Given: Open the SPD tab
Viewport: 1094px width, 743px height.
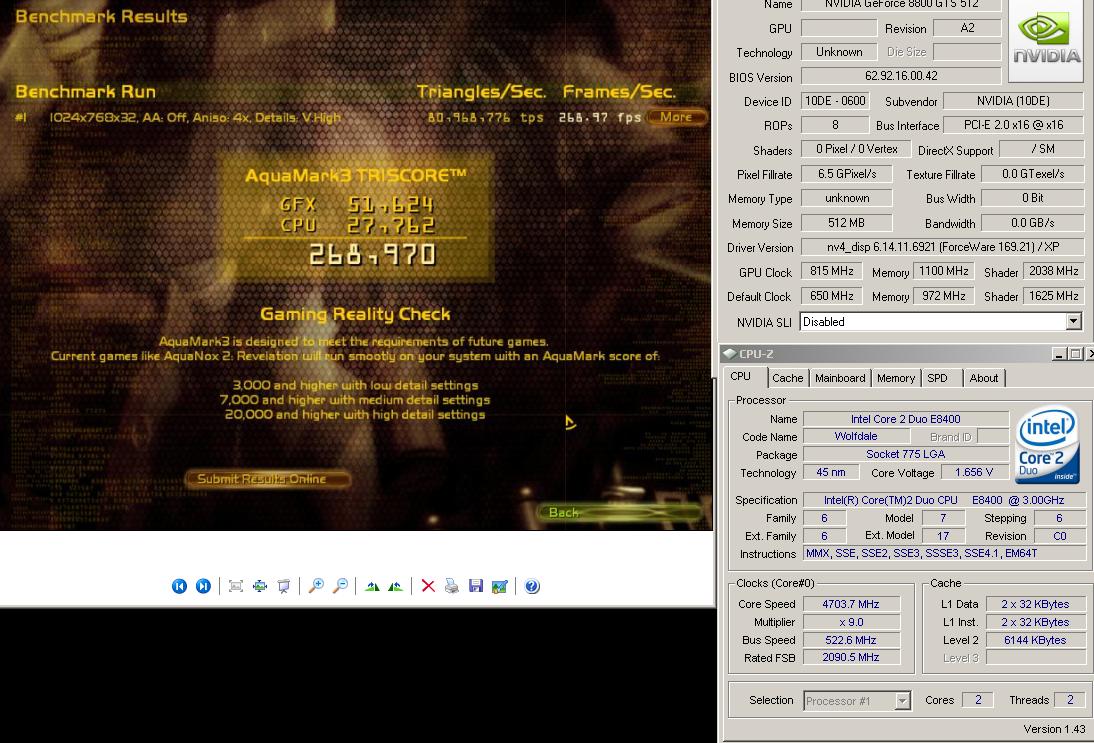Looking at the screenshot, I should click(937, 378).
